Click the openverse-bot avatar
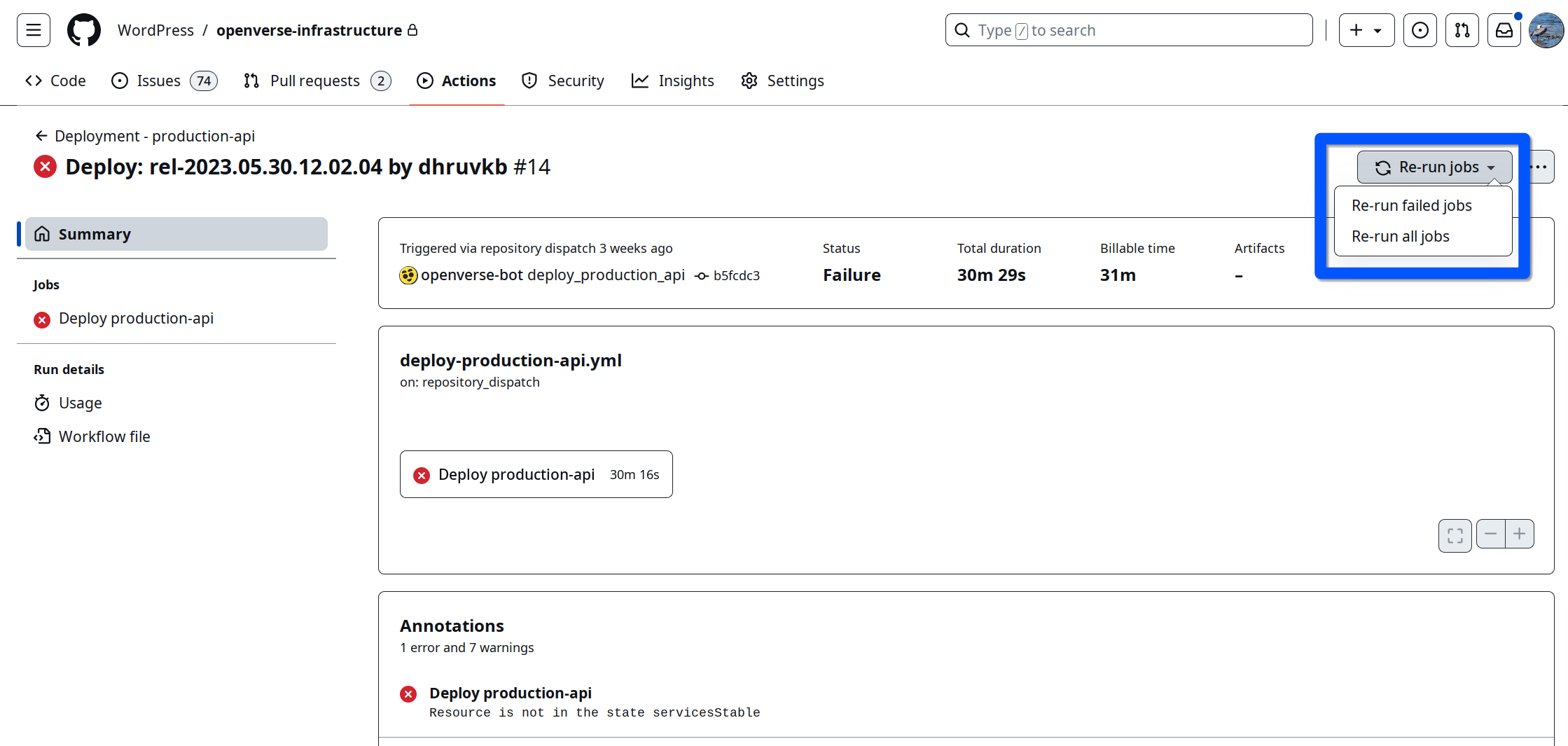The height and width of the screenshot is (746, 1568). click(408, 275)
